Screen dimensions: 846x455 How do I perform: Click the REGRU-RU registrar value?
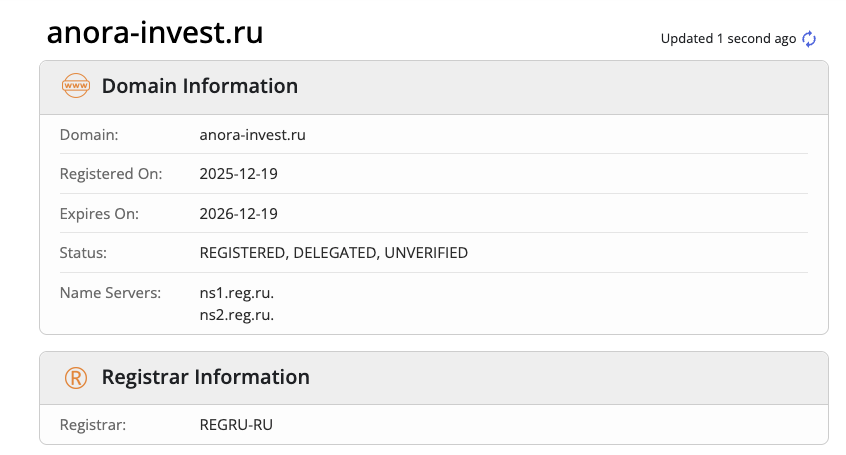(236, 425)
